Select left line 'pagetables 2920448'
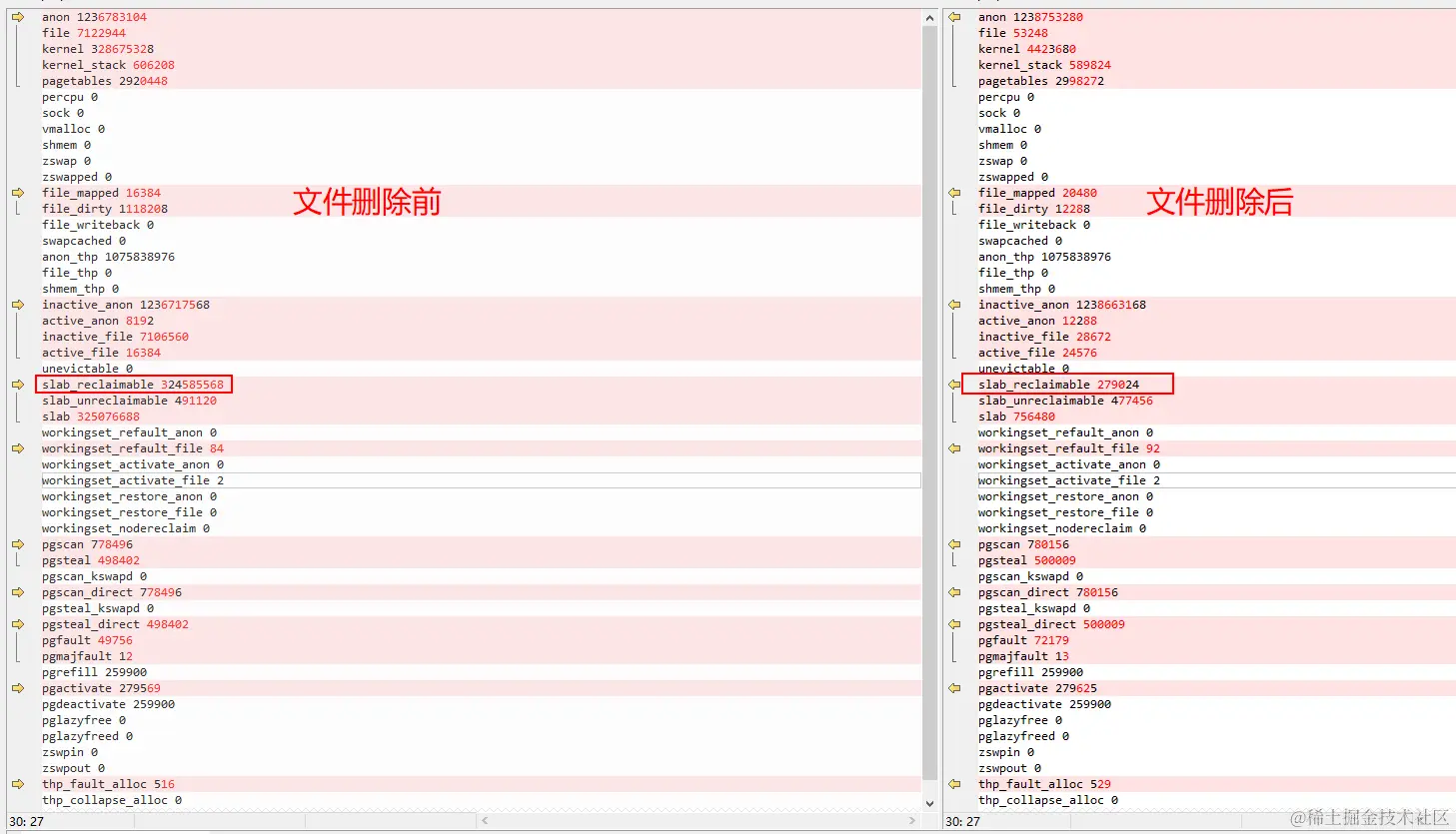The image size is (1456, 834). click(x=105, y=81)
